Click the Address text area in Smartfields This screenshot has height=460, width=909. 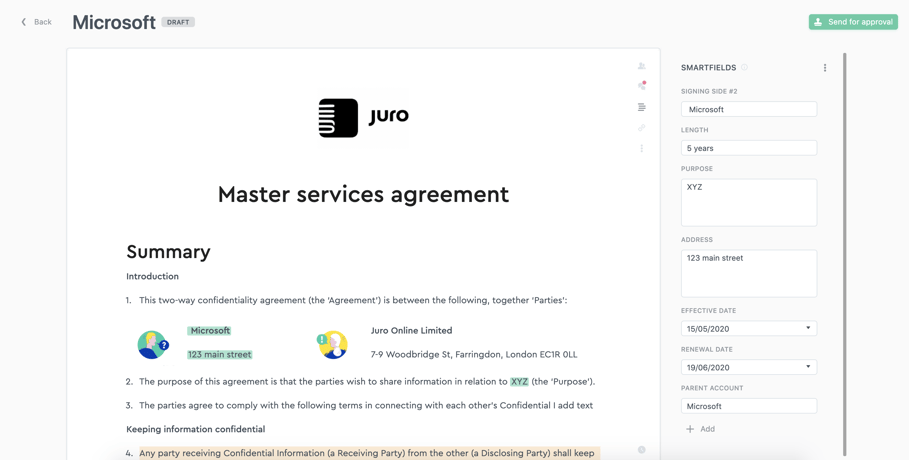pyautogui.click(x=749, y=273)
